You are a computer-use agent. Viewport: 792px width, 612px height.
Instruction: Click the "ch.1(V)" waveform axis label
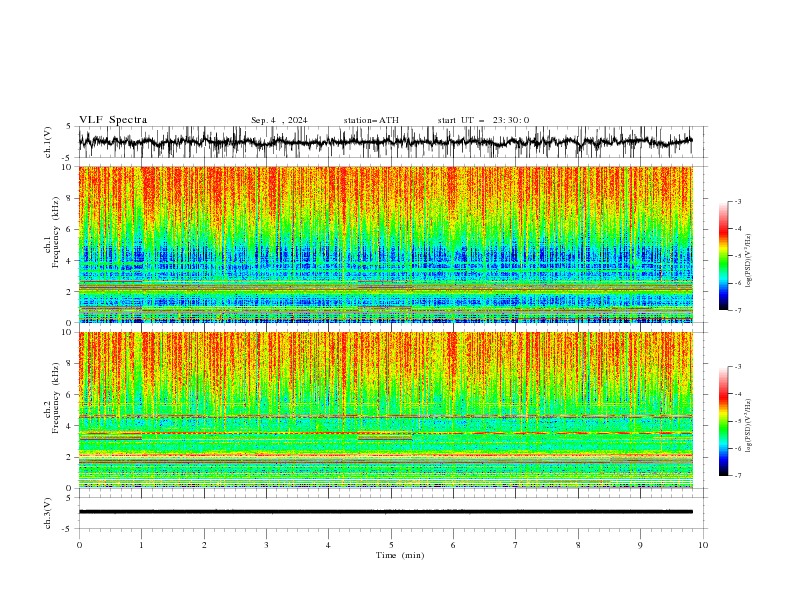[48, 142]
